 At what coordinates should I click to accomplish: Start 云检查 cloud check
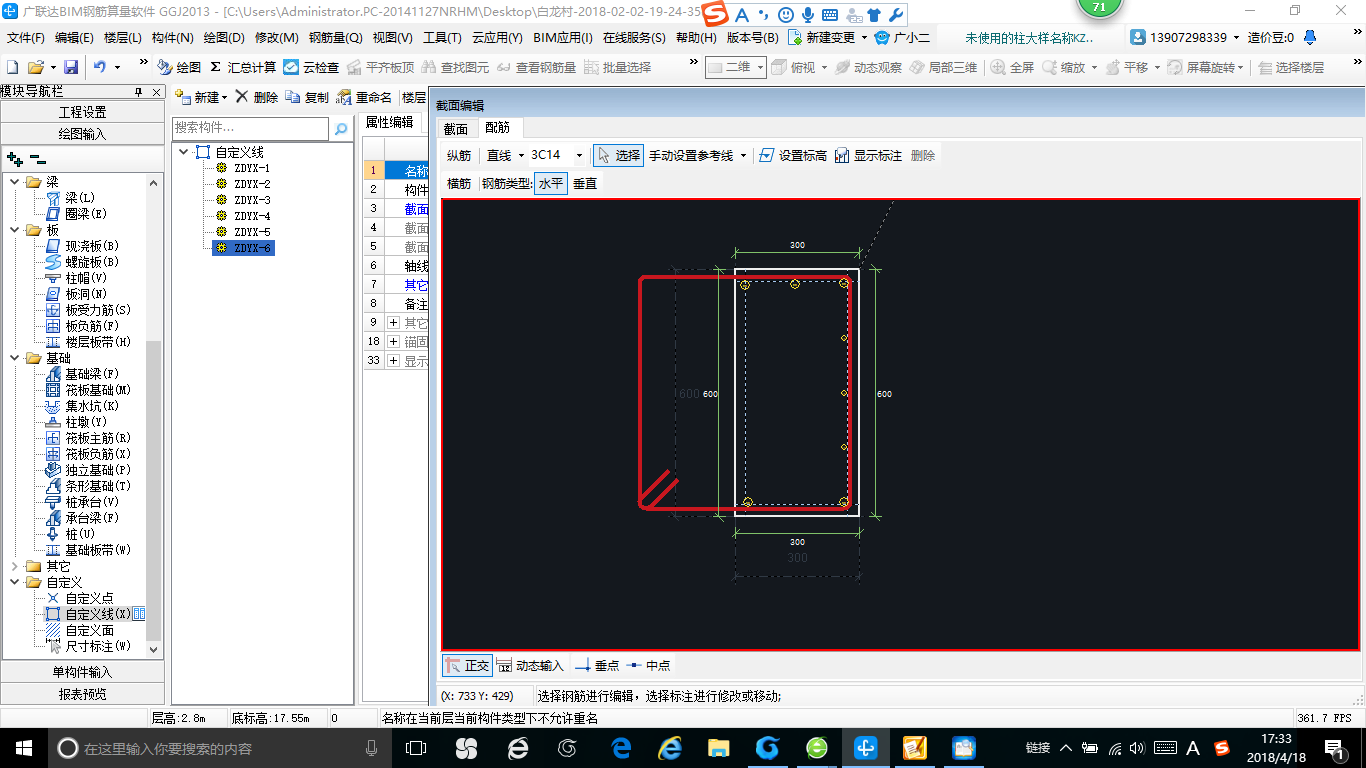(311, 67)
